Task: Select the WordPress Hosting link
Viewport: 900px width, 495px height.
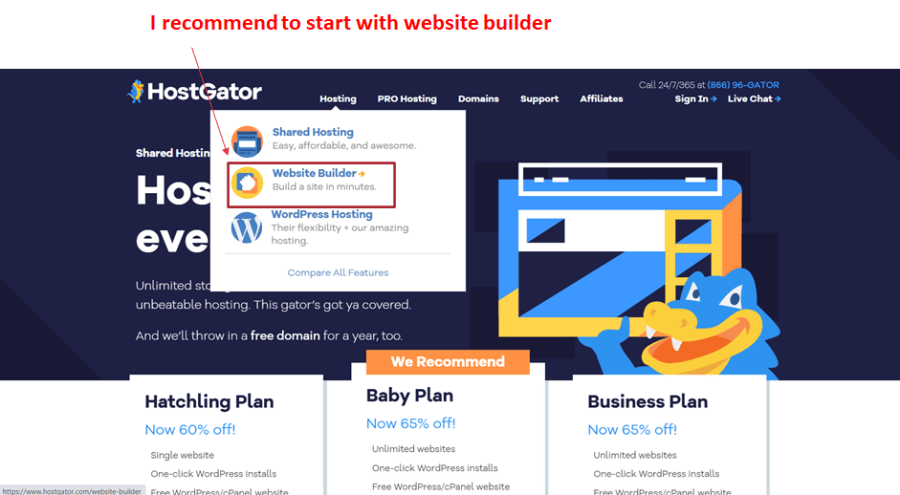Action: click(x=321, y=214)
